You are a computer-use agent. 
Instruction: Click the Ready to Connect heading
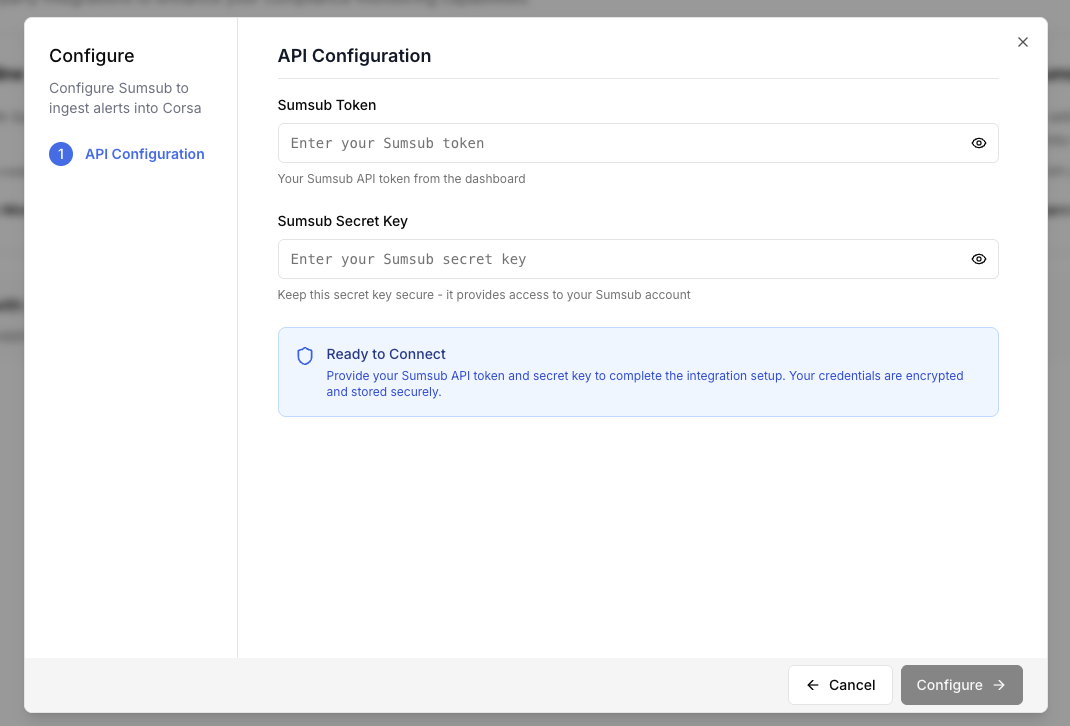pyautogui.click(x=386, y=354)
